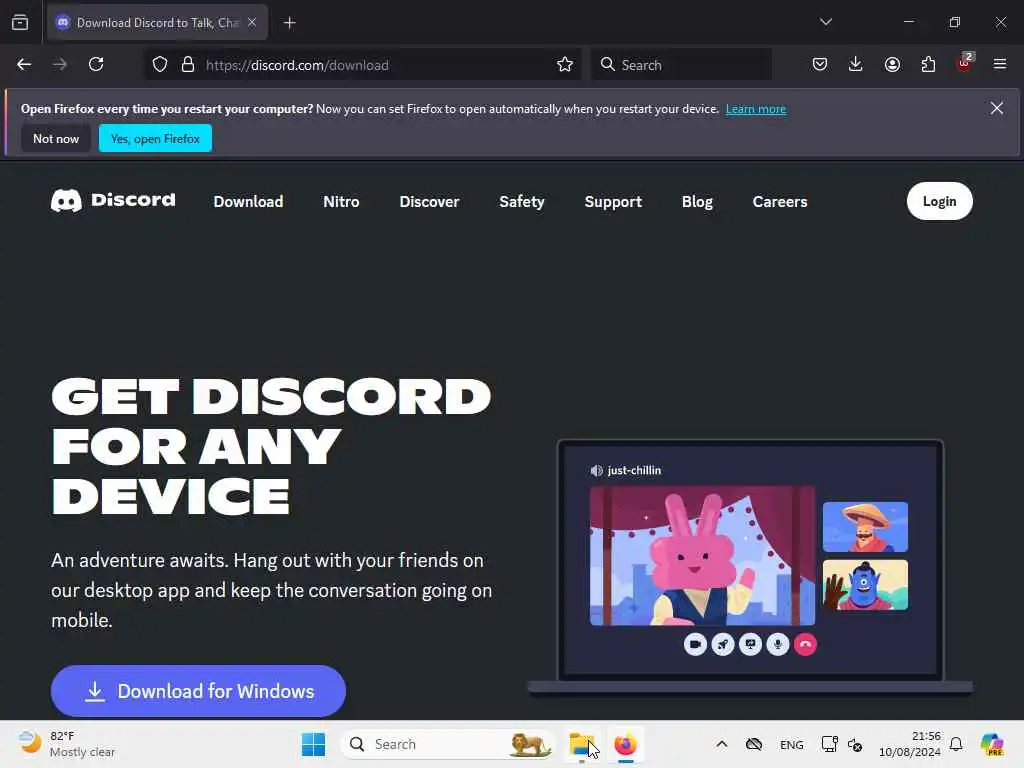The height and width of the screenshot is (768, 1024).
Task: Click the Download Discord tab title
Action: [x=158, y=23]
